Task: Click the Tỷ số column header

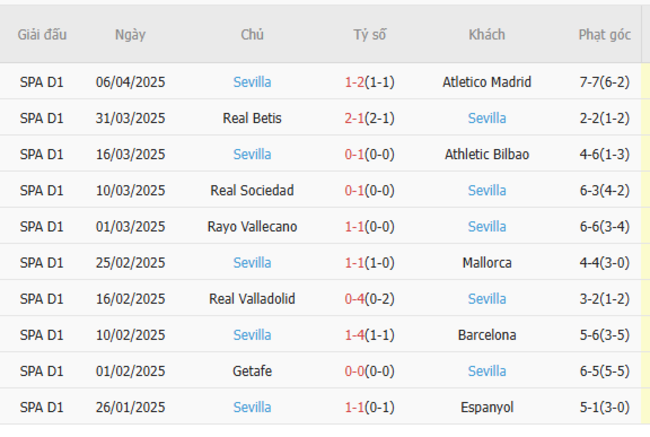Action: (x=369, y=34)
